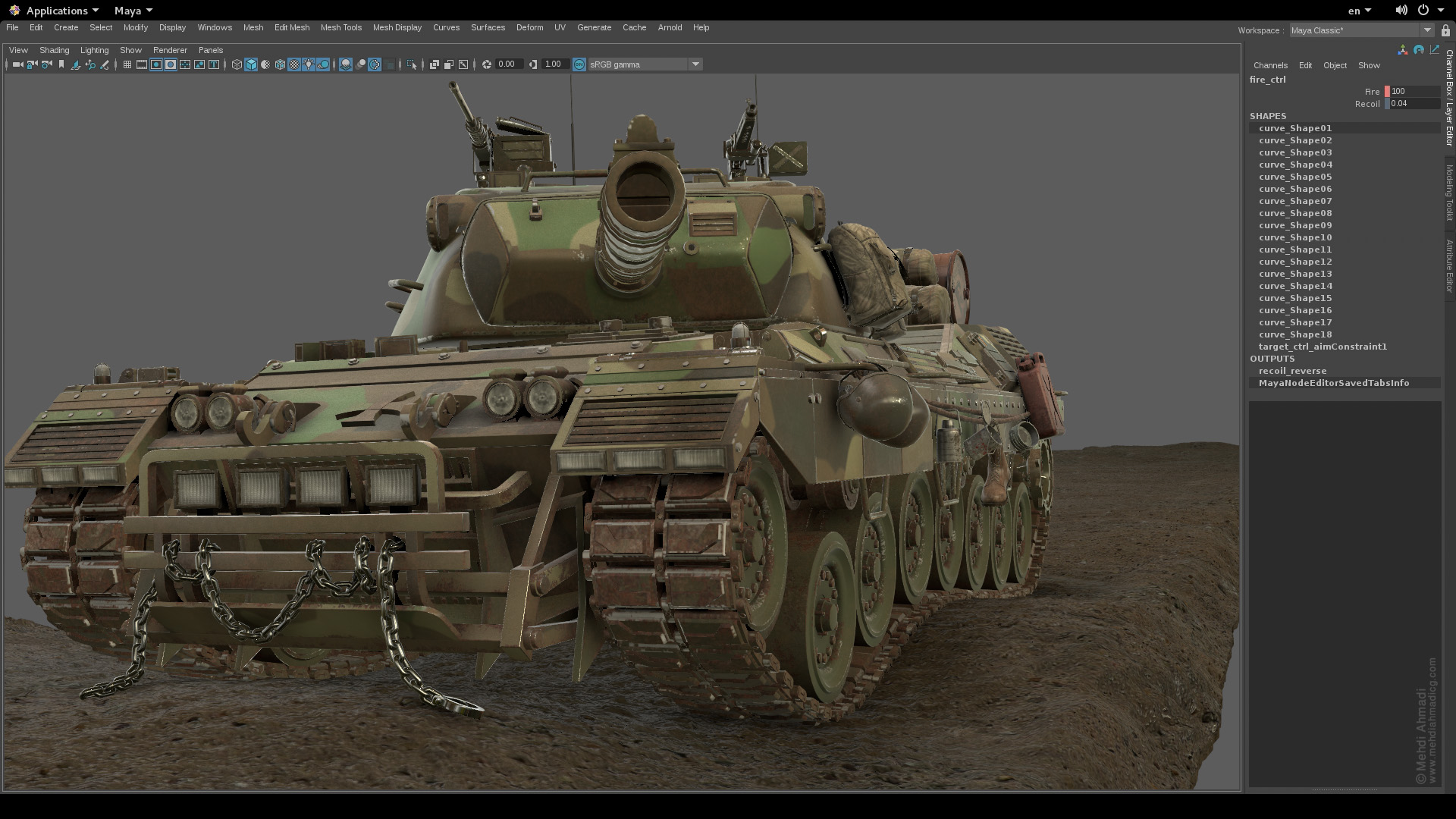The image size is (1456, 819).
Task: Open the Channels menu in Channel Box
Action: point(1271,65)
